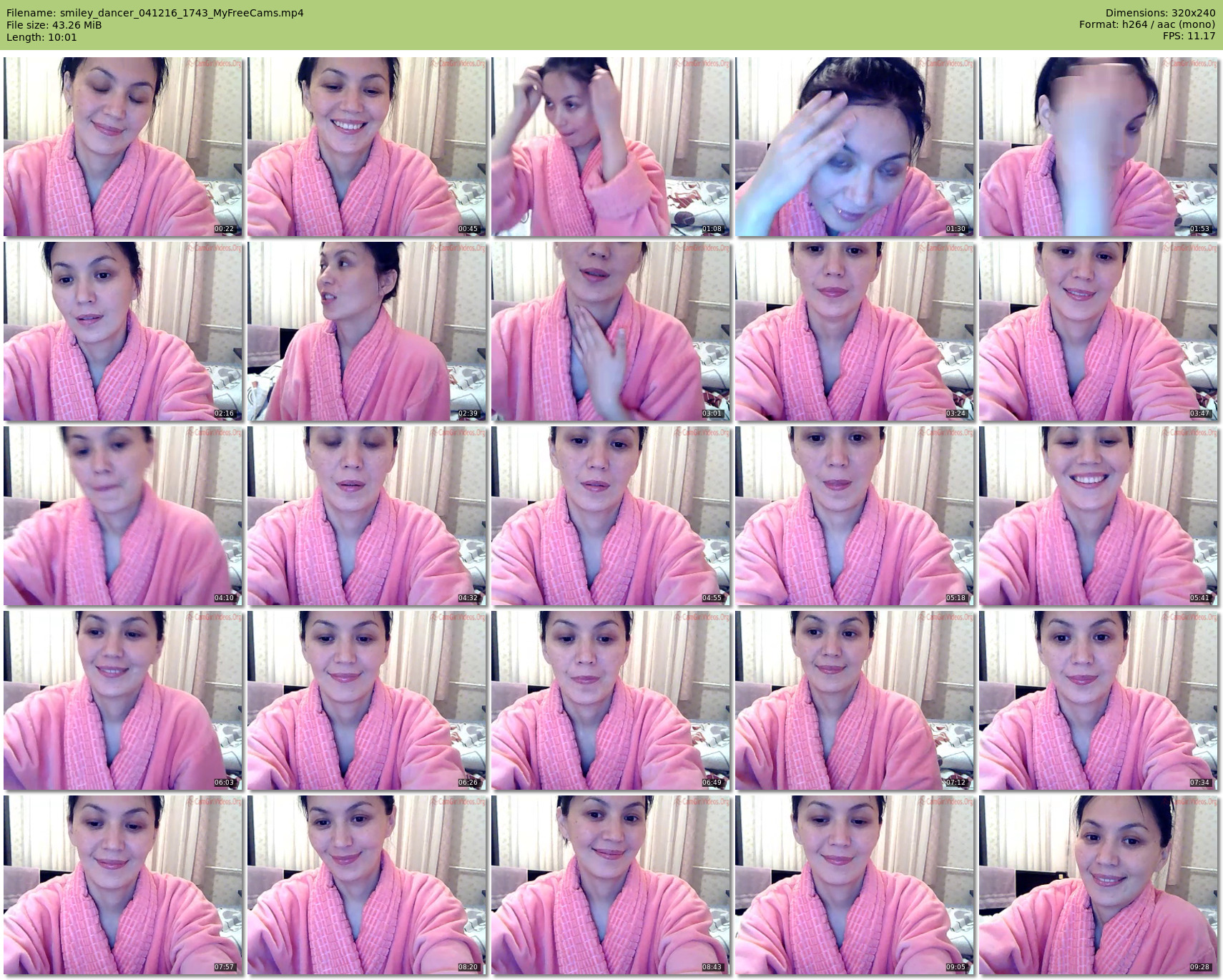
Task: Pick the thumbnail timestamped 07:34
Action: [x=1099, y=700]
